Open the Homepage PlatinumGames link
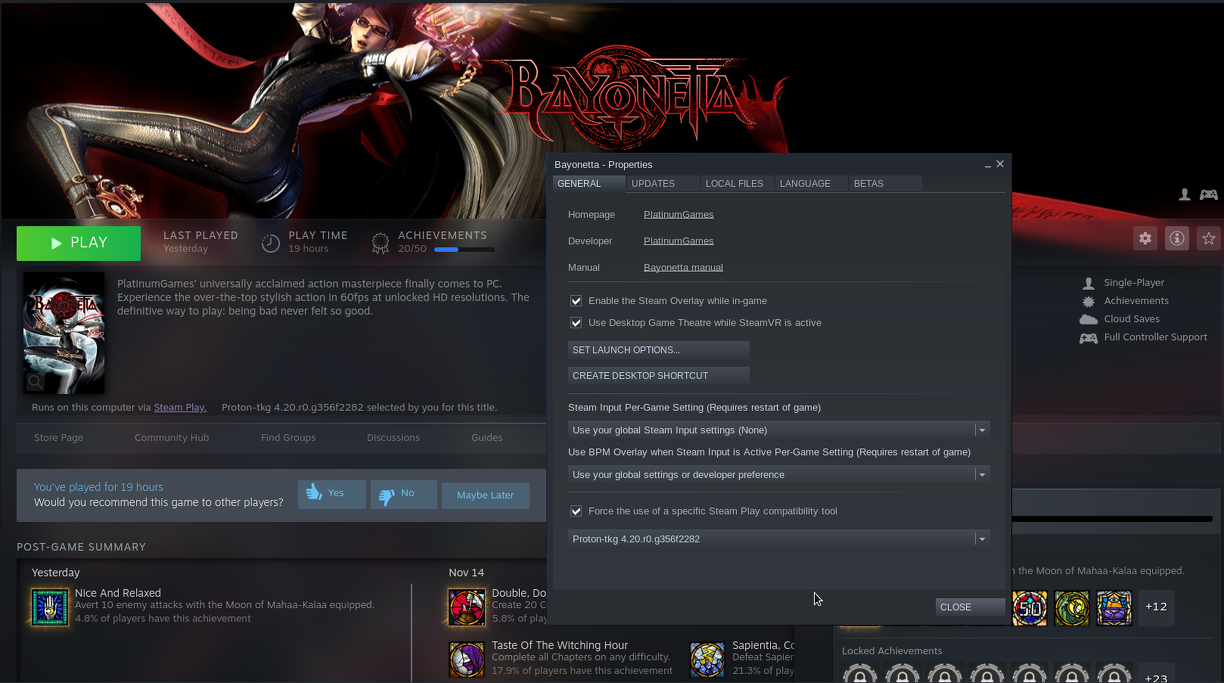Viewport: 1224px width, 683px height. tap(679, 215)
